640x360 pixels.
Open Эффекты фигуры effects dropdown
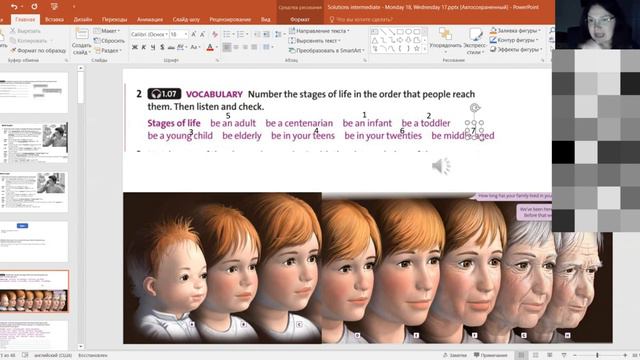pos(516,49)
